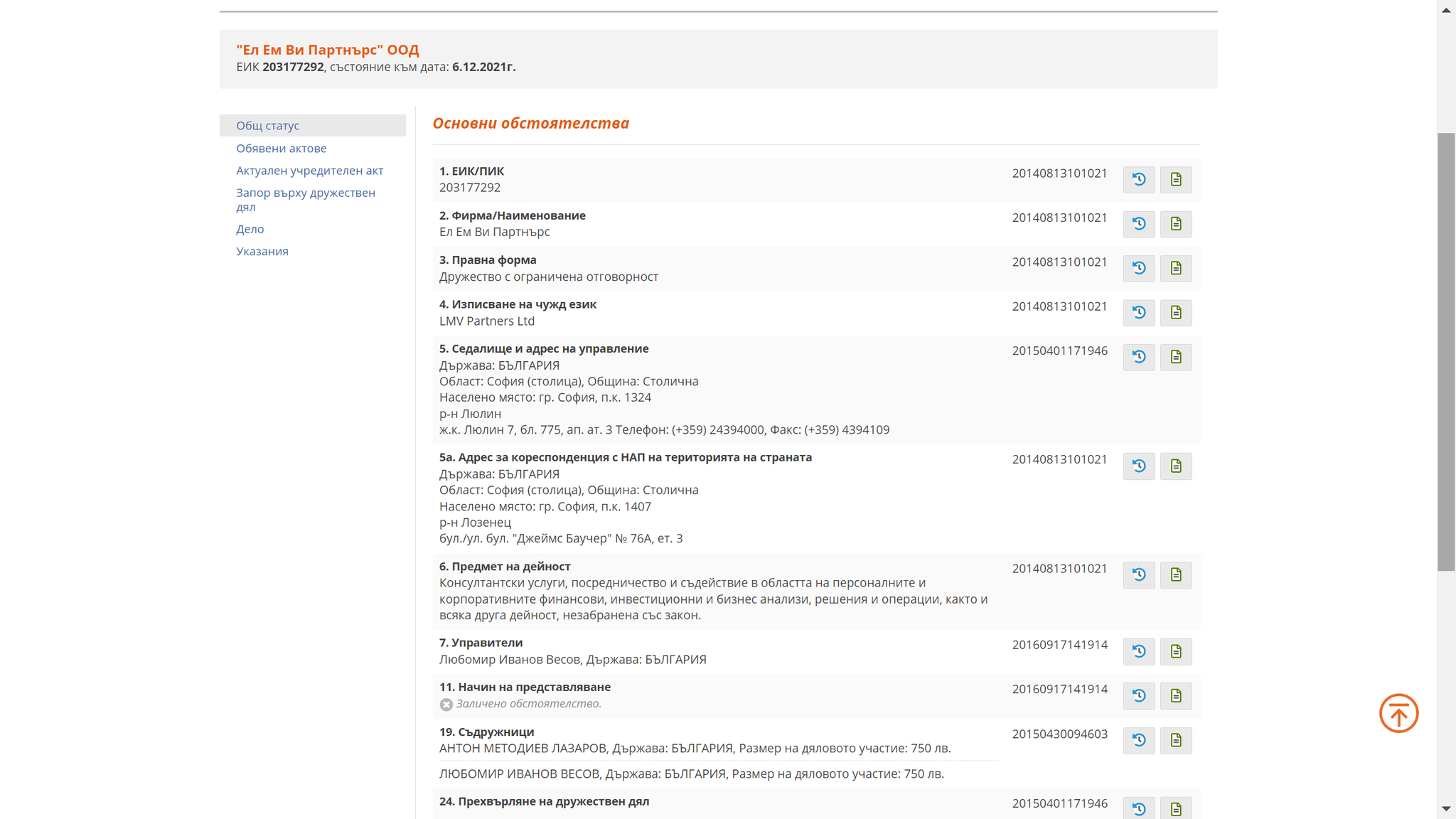1456x819 pixels.
Task: Open the Дело sidebar link
Action: (x=250, y=229)
